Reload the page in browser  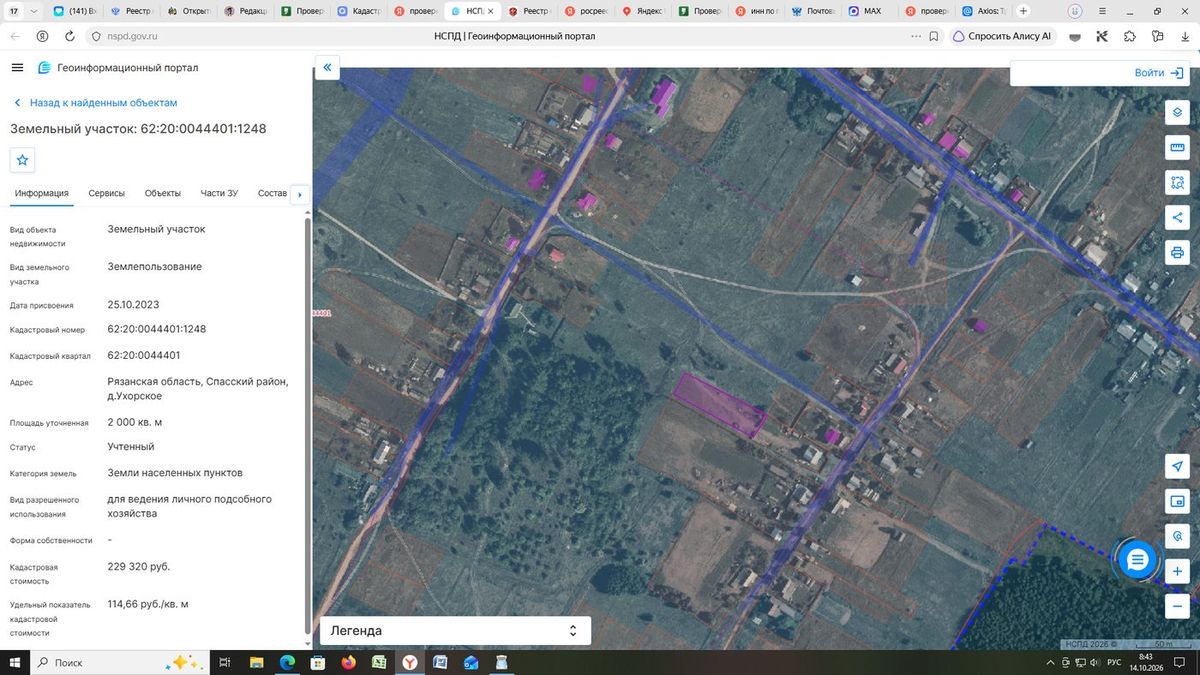pos(70,36)
